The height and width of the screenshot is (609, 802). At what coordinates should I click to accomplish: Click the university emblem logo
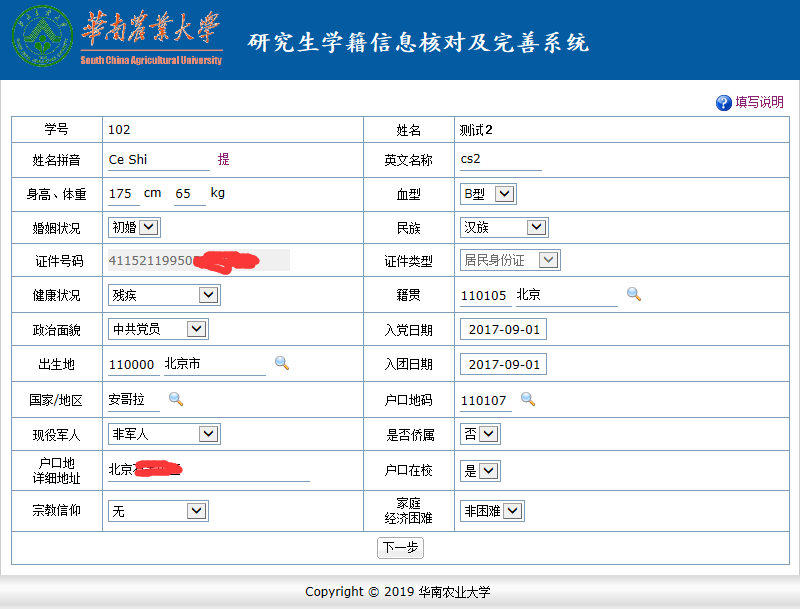tap(42, 36)
